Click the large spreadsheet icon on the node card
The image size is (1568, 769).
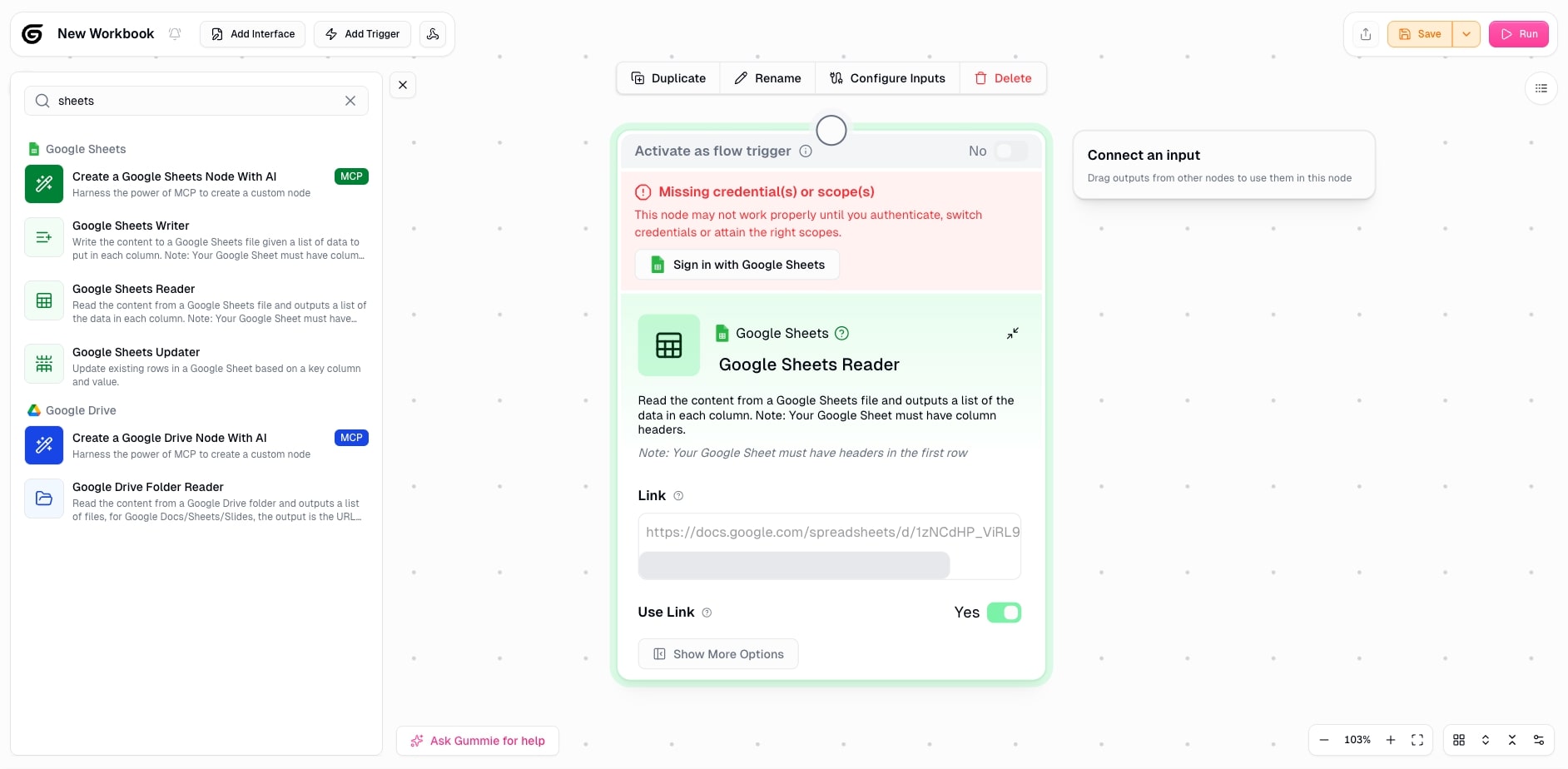pos(669,345)
